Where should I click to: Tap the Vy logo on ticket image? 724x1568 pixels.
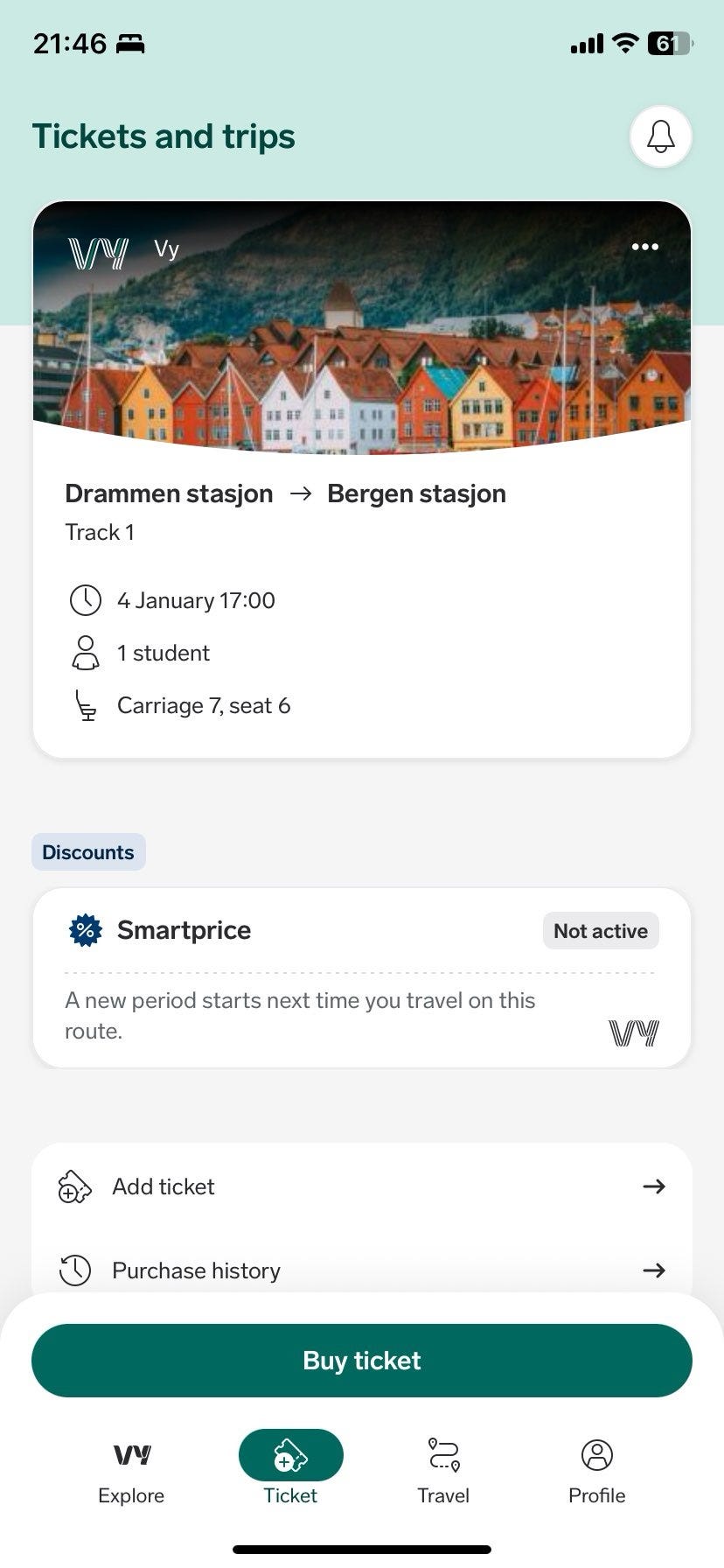tap(98, 253)
